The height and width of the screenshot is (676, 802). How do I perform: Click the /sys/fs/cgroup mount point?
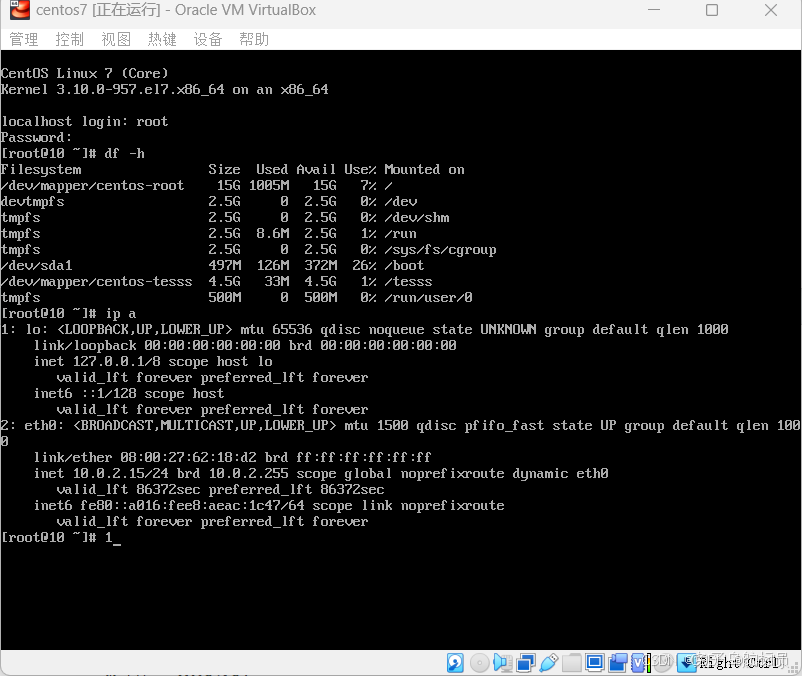[x=440, y=250]
